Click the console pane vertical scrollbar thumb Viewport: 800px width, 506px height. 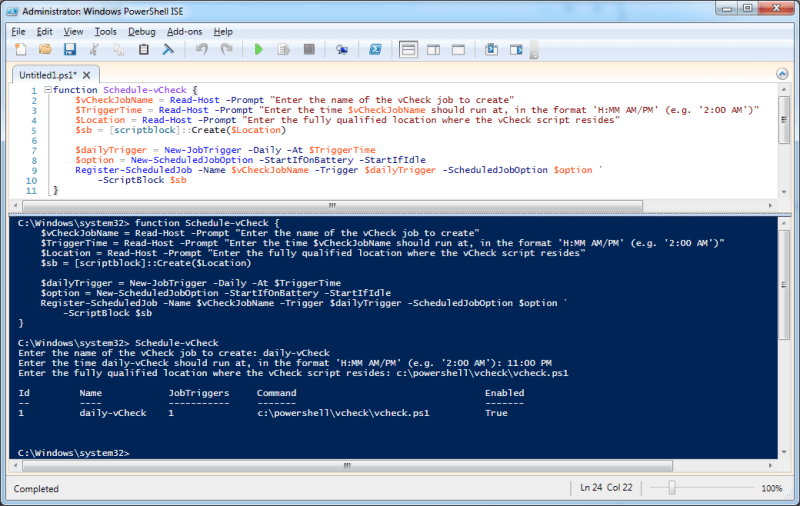click(784, 285)
